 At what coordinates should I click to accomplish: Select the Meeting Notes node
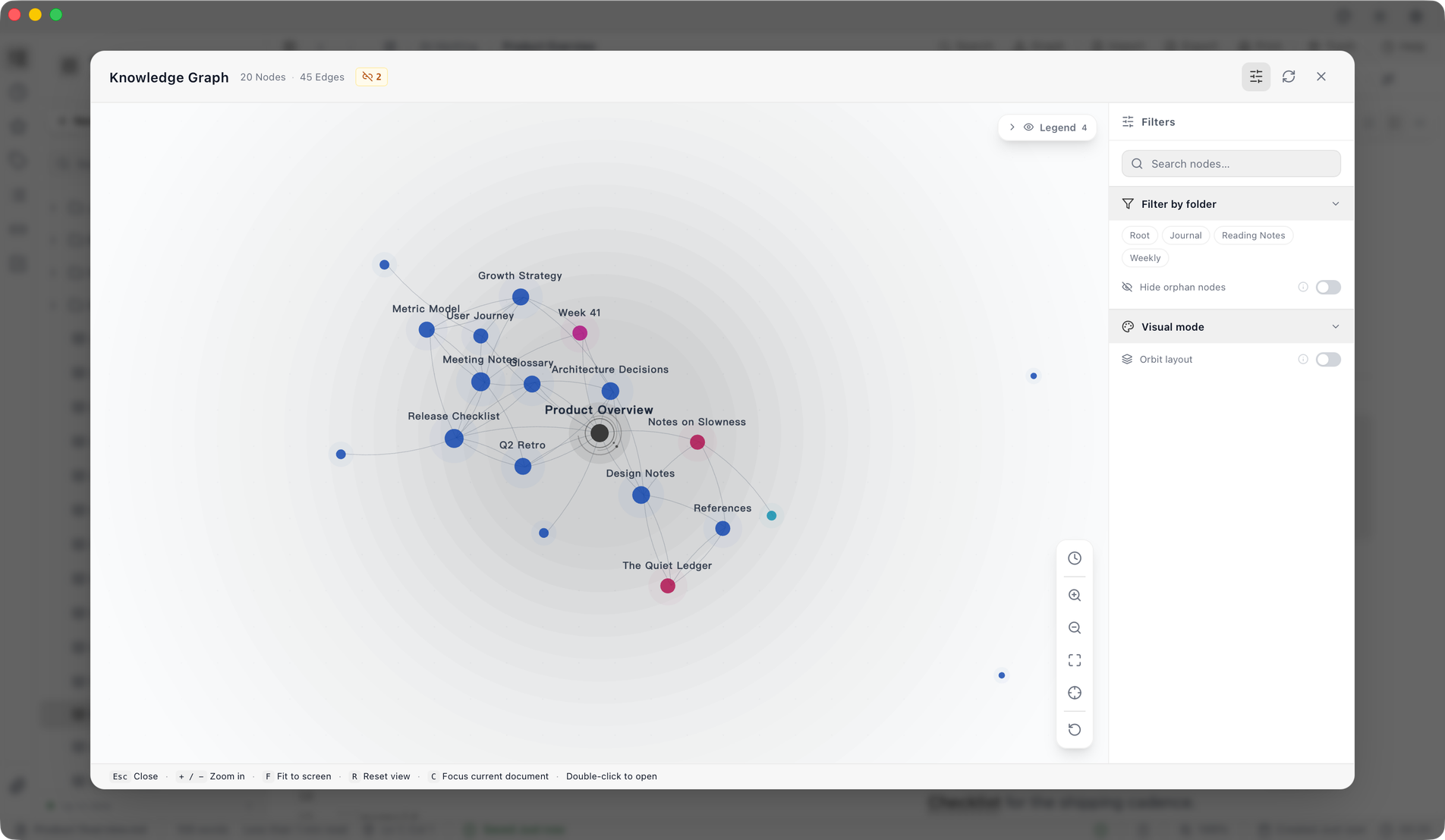480,382
